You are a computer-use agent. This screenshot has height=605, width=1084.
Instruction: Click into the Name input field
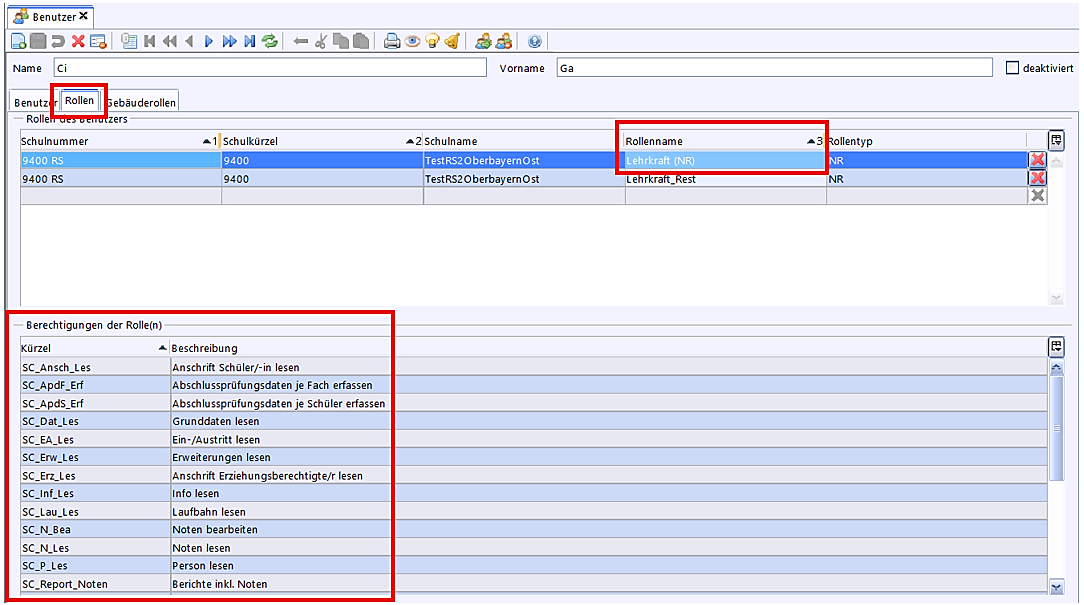[270, 68]
